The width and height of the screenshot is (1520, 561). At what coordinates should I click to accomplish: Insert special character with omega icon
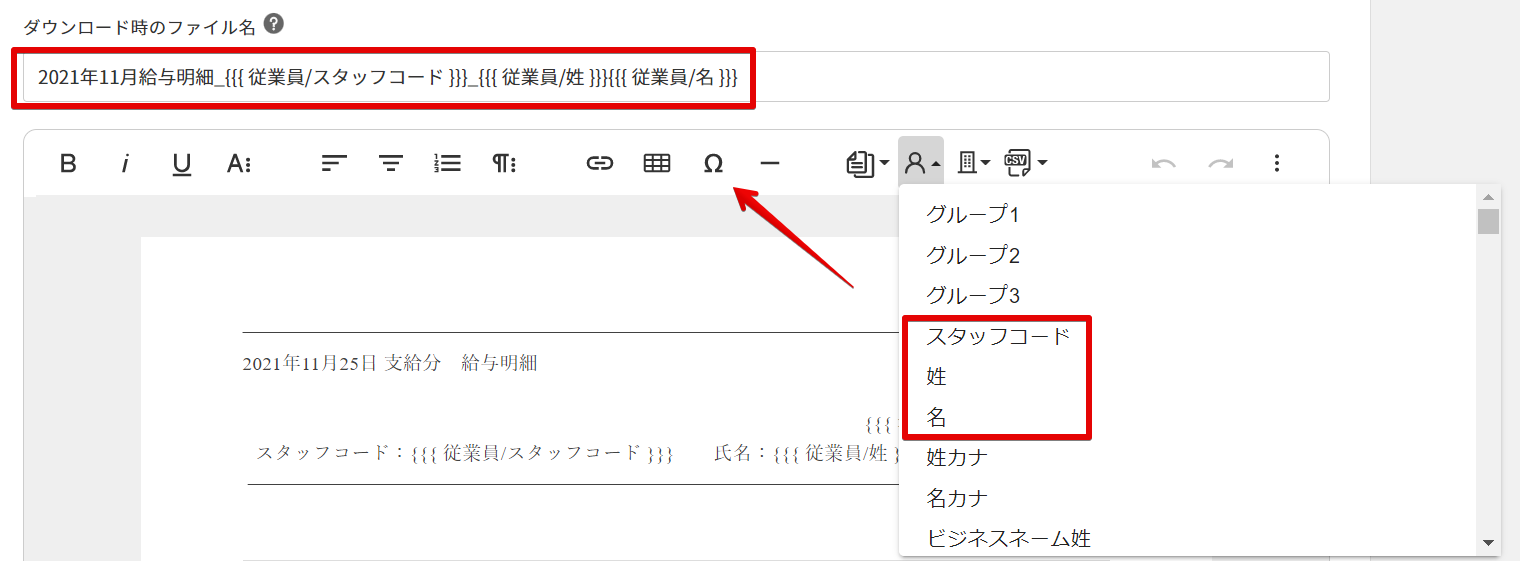pyautogui.click(x=713, y=163)
